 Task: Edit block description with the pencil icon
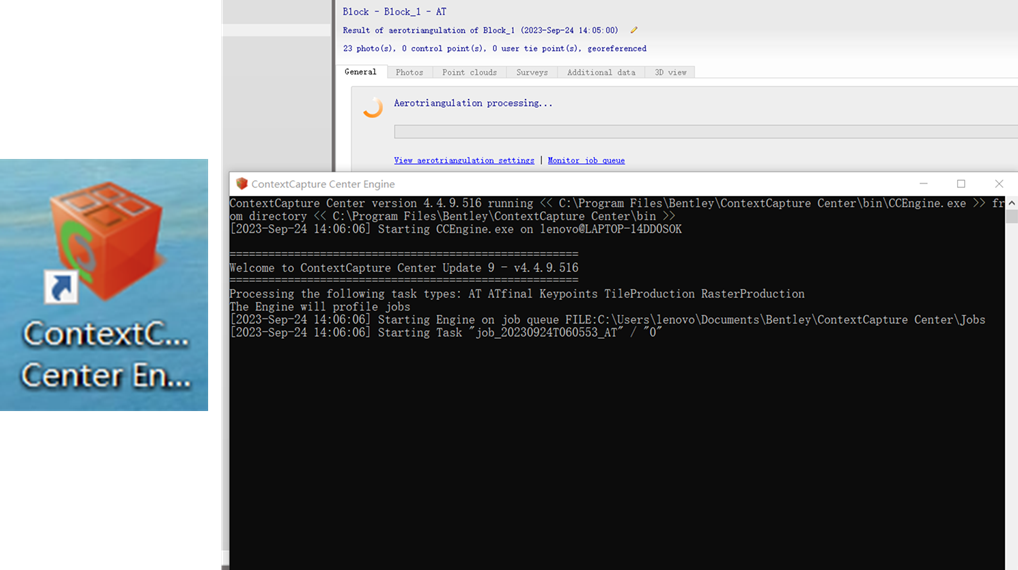(x=634, y=30)
